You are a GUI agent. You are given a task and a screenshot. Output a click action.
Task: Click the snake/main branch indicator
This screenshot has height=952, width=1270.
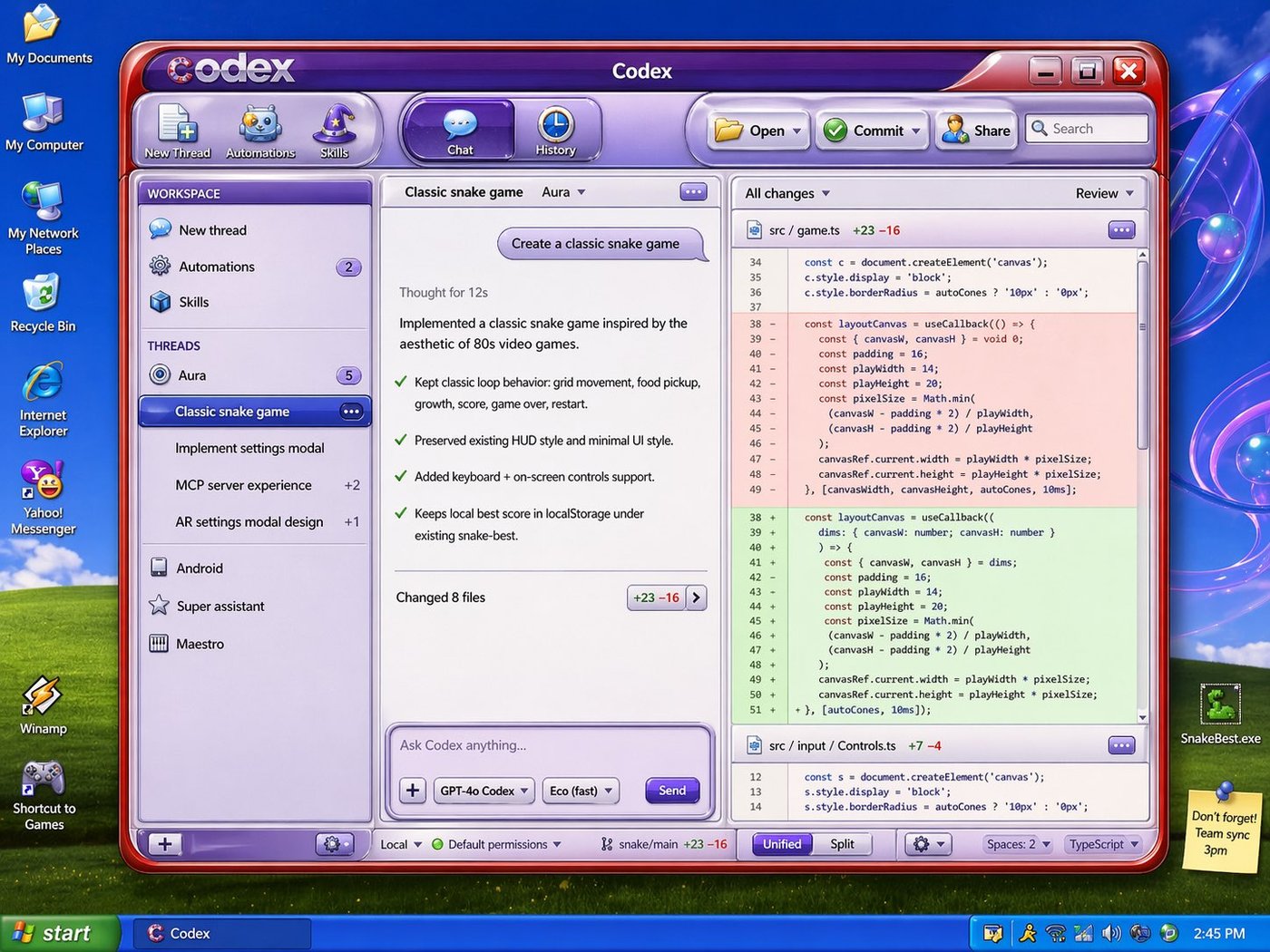pyautogui.click(x=663, y=844)
